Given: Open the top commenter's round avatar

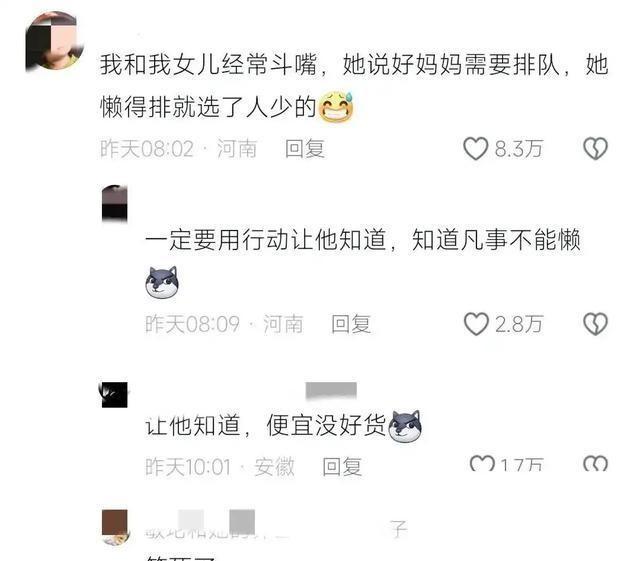Looking at the screenshot, I should [x=54, y=41].
